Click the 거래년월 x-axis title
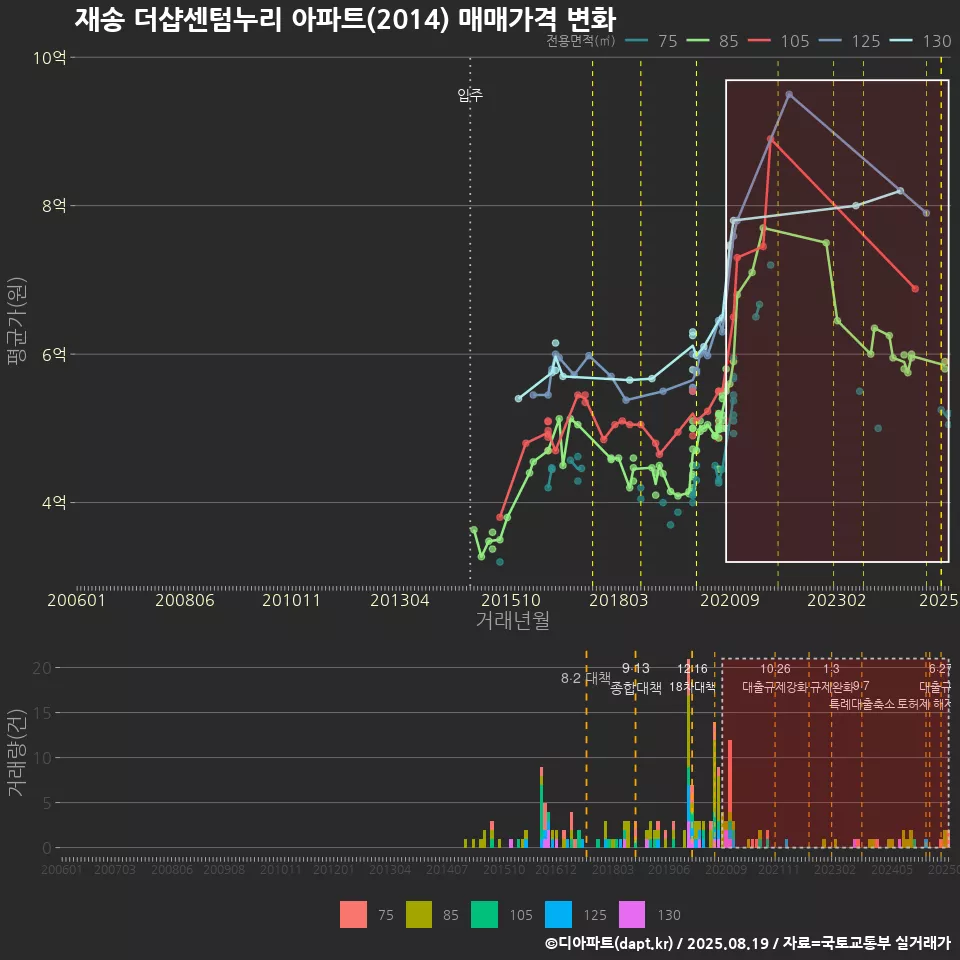 (x=512, y=620)
